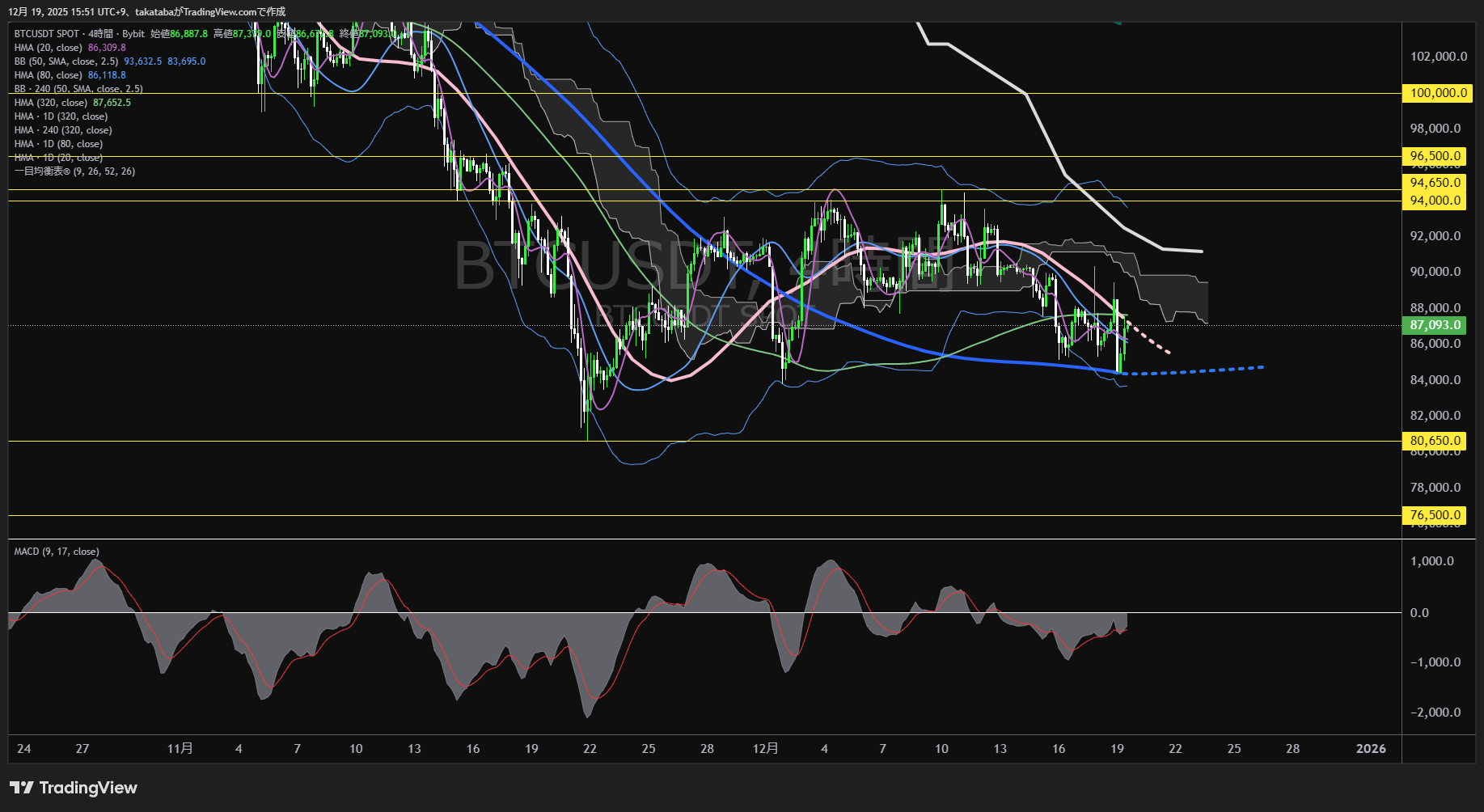Click the MACD (9, 17, close) pane label

(x=57, y=552)
